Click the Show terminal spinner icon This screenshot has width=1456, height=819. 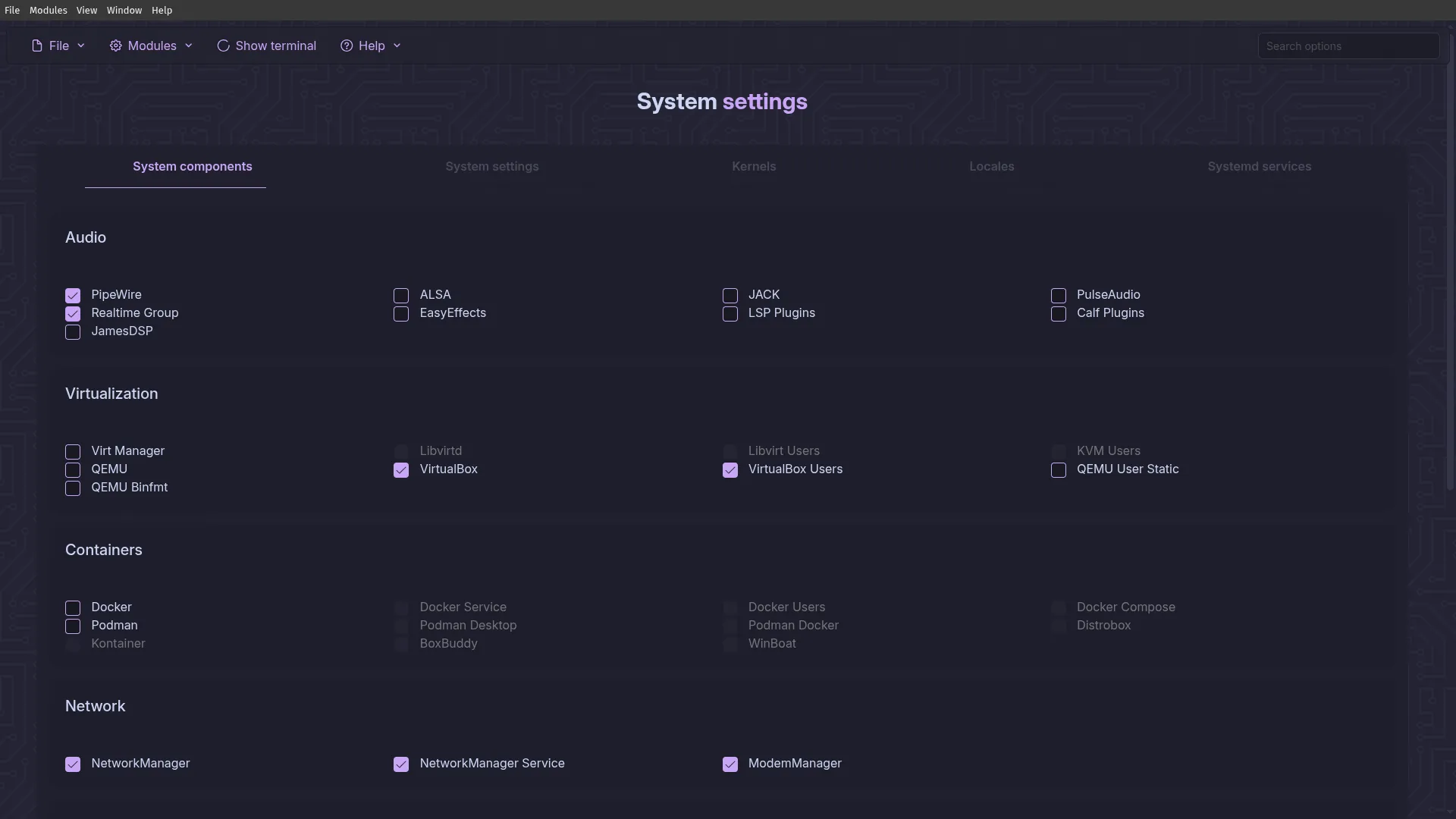pos(223,46)
